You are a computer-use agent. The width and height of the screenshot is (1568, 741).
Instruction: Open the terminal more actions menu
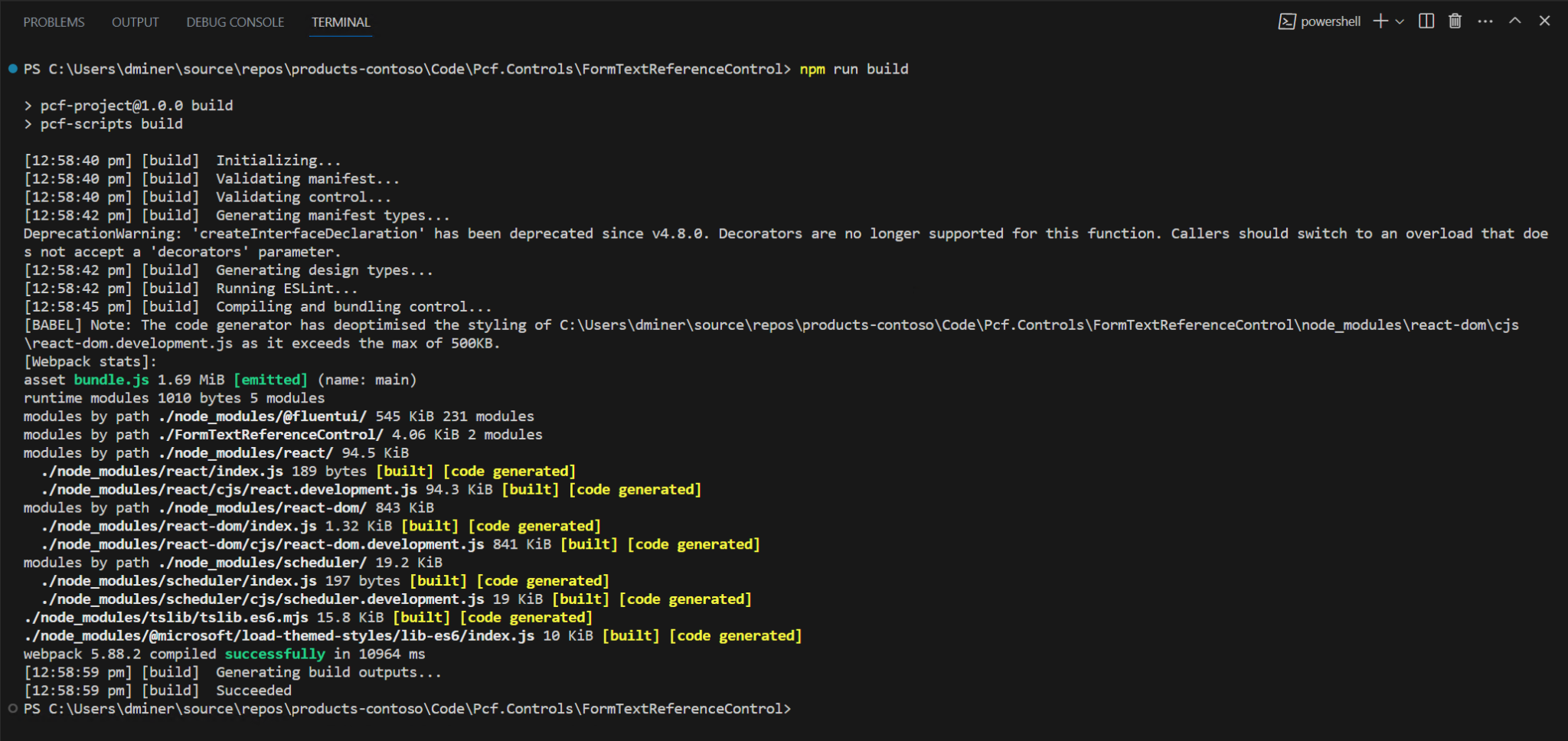[1484, 21]
